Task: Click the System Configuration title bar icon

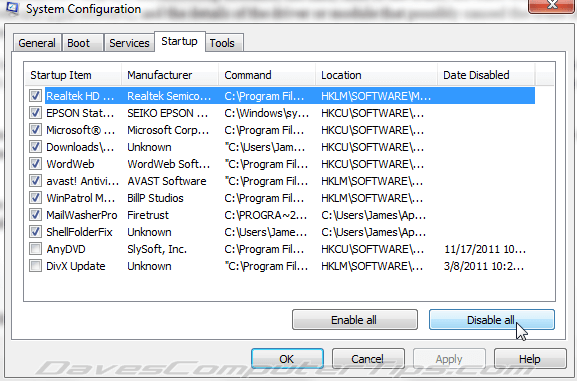Action: (12, 8)
